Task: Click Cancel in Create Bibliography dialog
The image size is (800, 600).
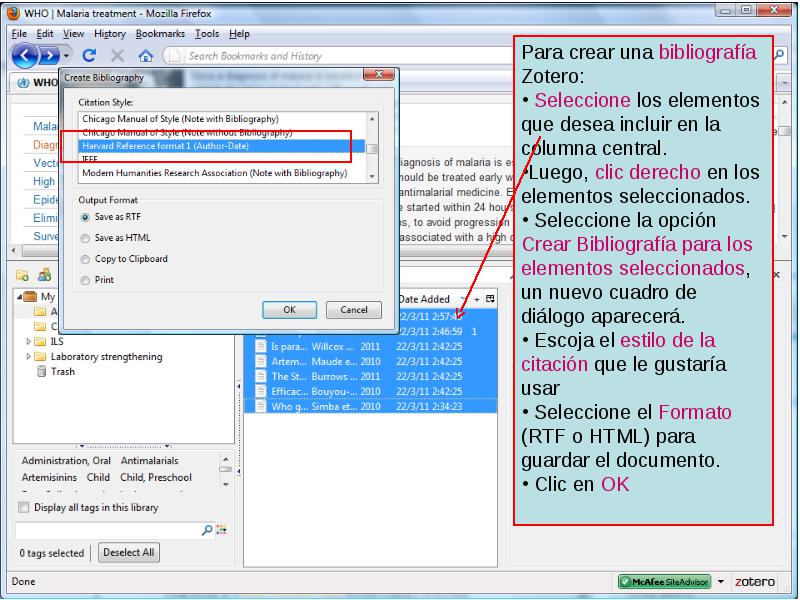Action: [354, 310]
